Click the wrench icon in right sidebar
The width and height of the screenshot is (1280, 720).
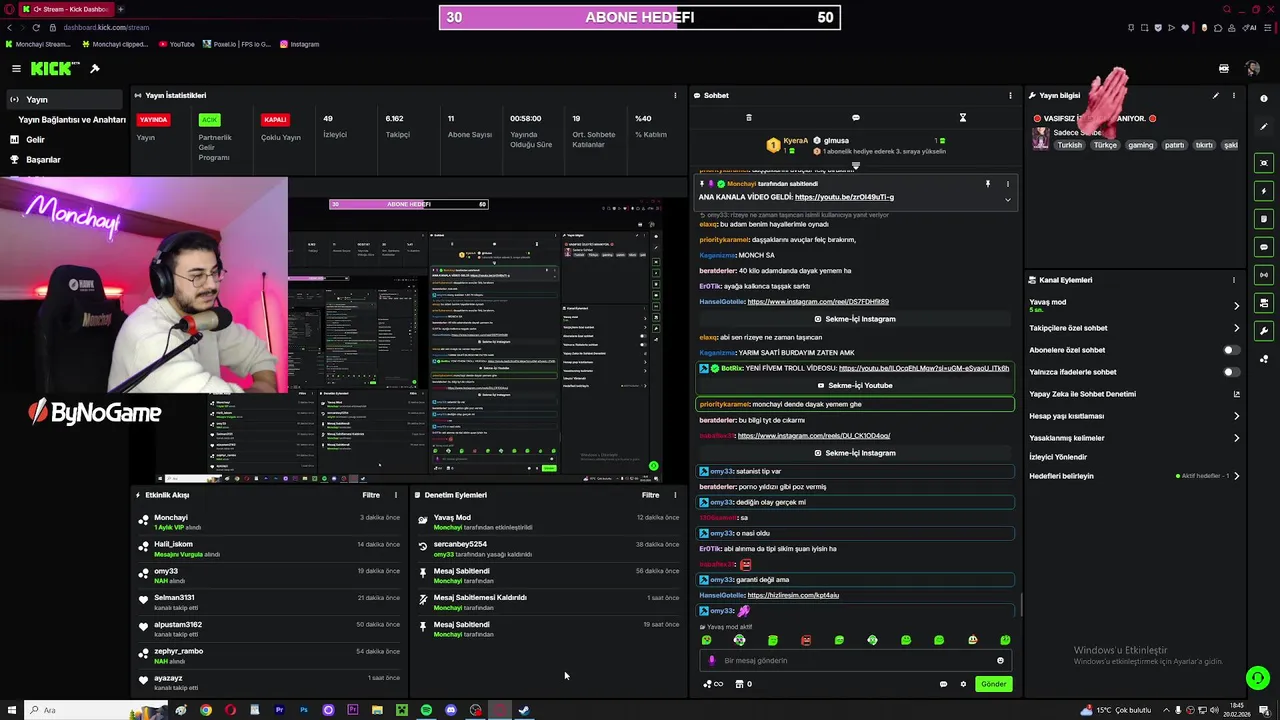coord(1264,331)
